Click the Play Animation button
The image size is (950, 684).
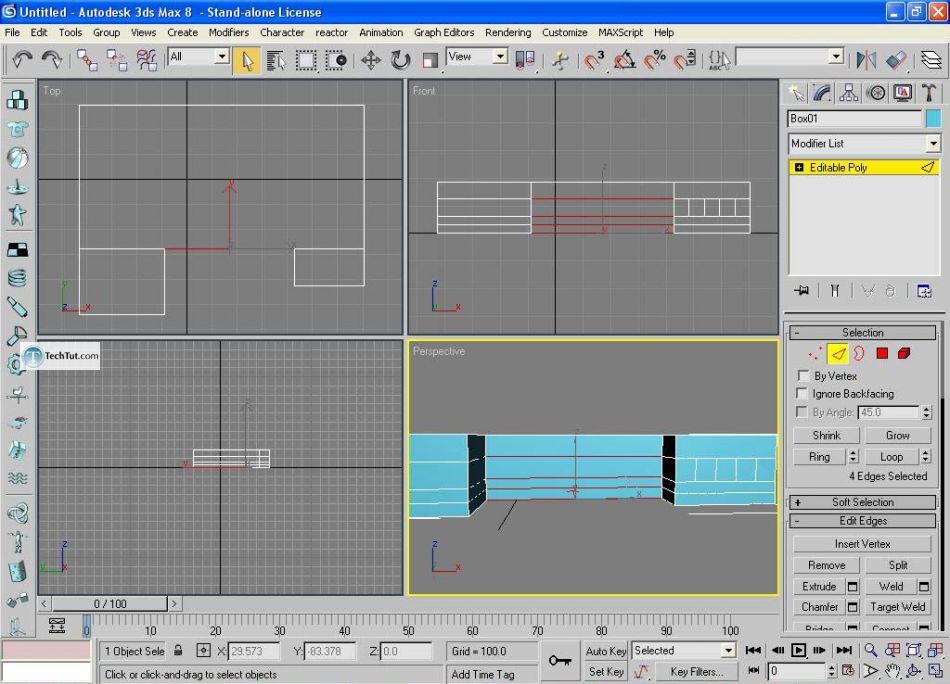coord(798,651)
